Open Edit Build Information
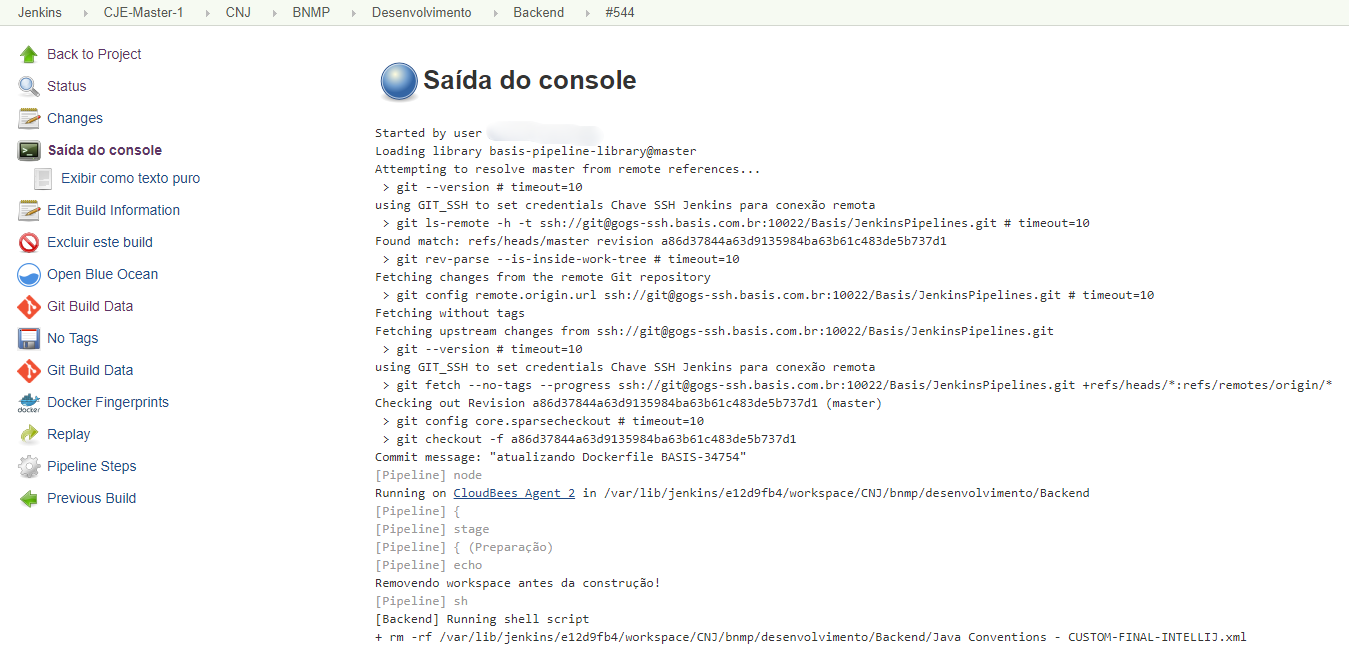 click(113, 210)
